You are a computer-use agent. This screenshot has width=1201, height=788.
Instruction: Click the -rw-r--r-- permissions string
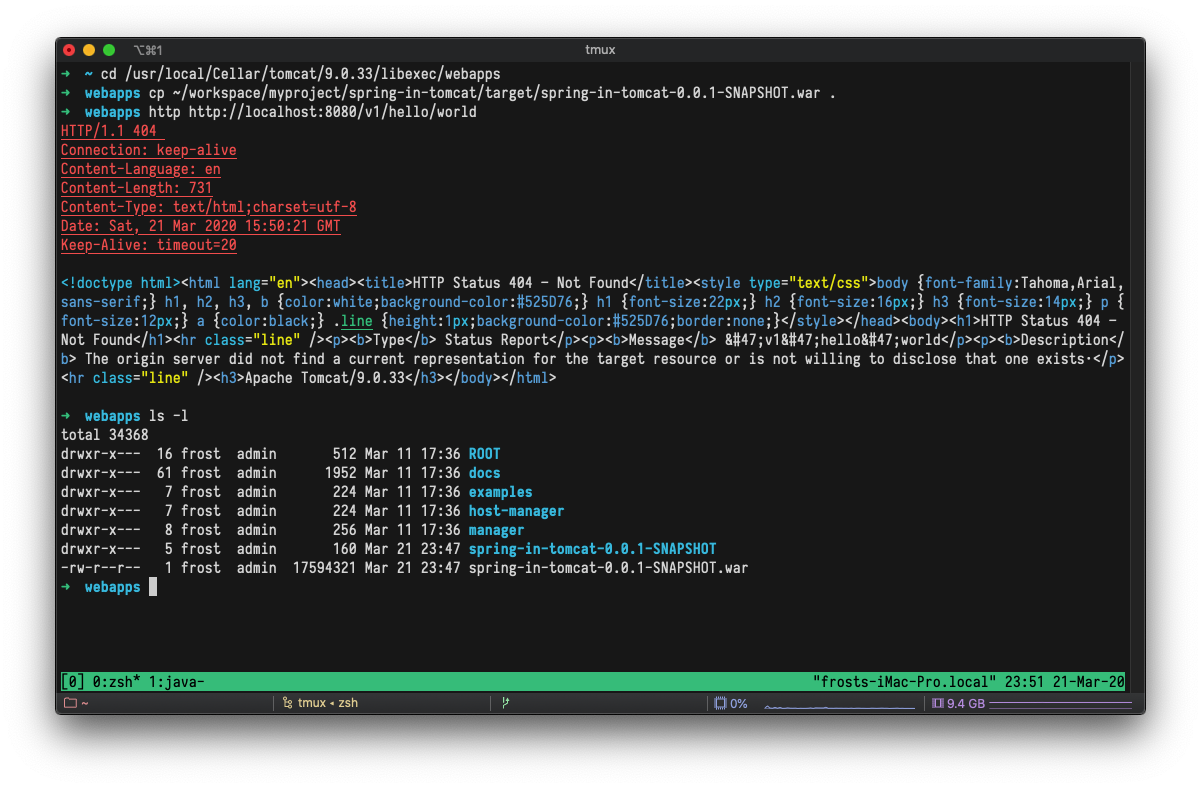[101, 568]
